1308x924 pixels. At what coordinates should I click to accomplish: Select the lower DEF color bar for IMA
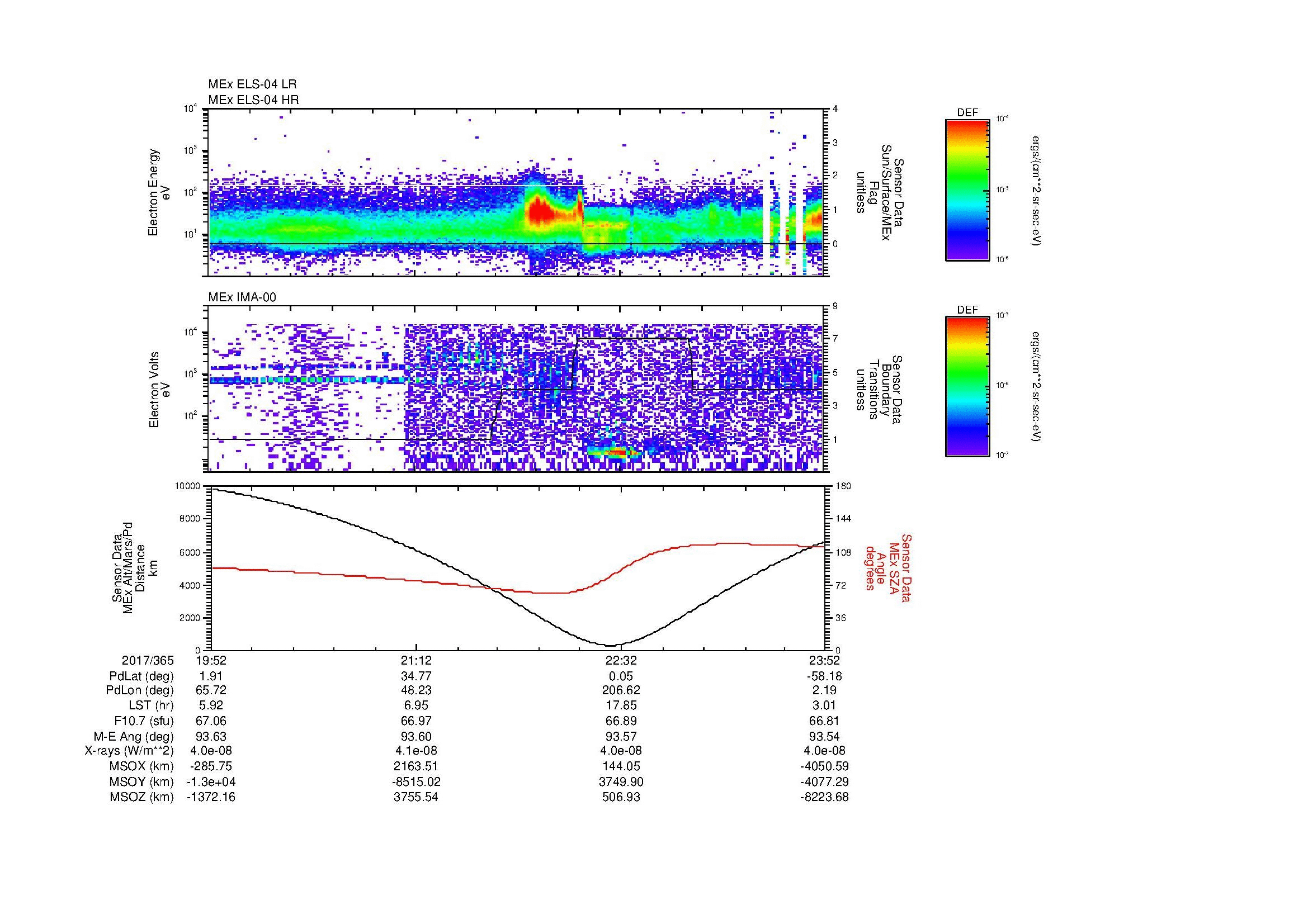pyautogui.click(x=967, y=387)
